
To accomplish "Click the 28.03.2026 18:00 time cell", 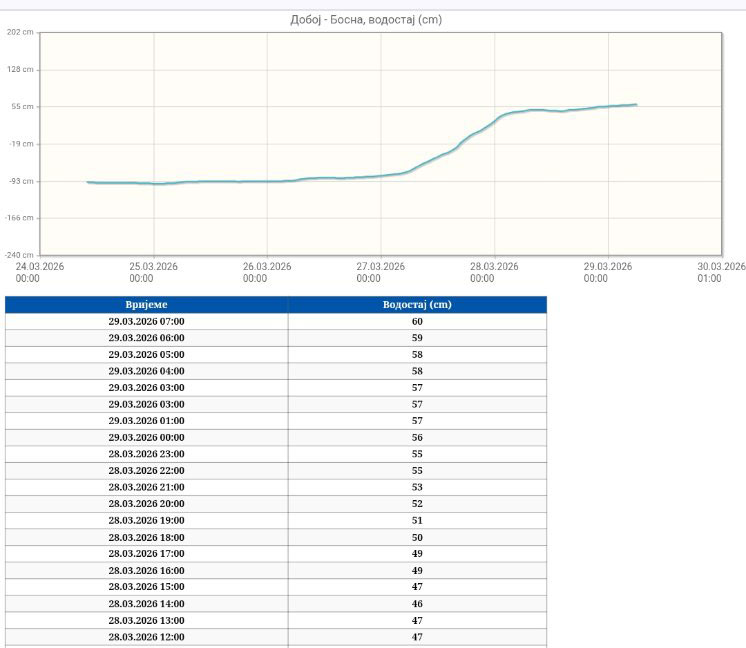I will tap(146, 537).
